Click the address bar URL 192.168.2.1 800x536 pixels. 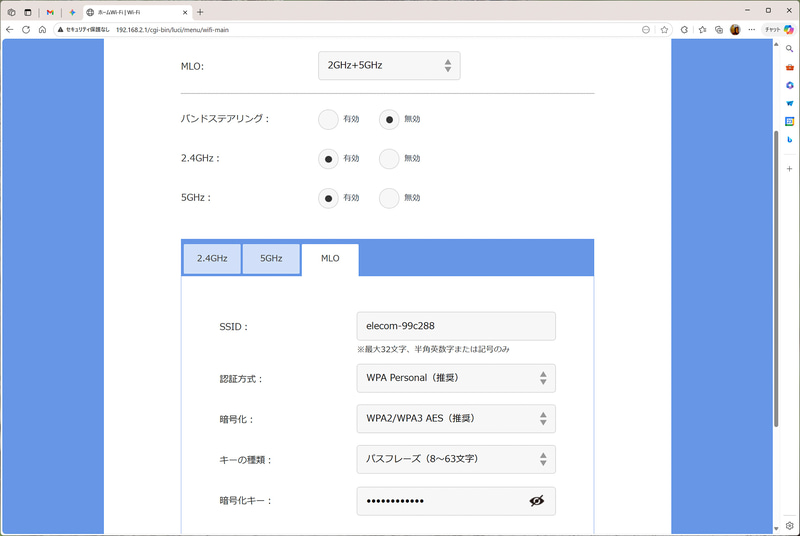(x=172, y=30)
